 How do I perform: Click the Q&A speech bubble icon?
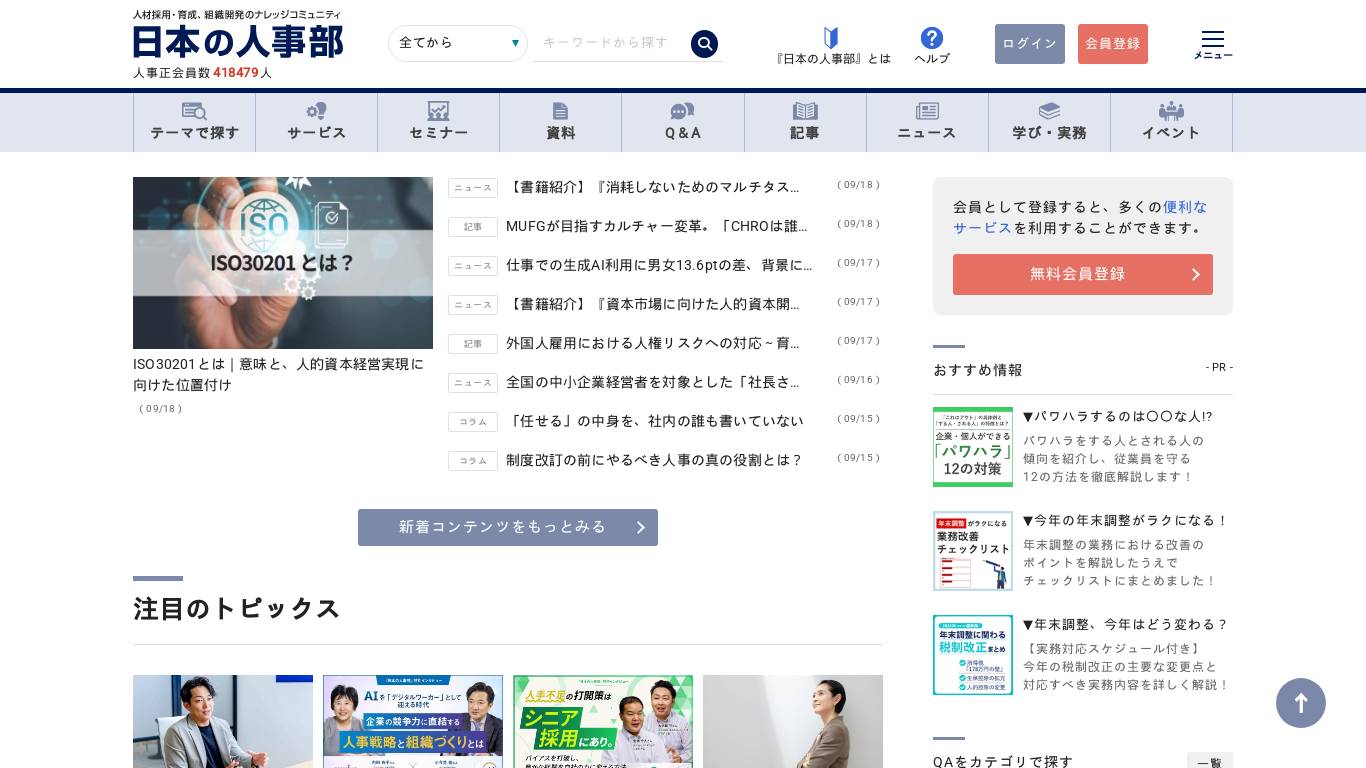click(x=683, y=111)
